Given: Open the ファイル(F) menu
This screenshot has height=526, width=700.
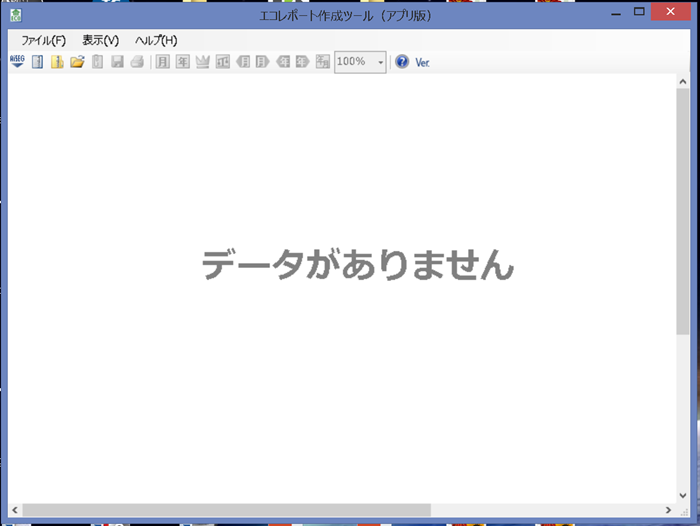Looking at the screenshot, I should [x=44, y=41].
